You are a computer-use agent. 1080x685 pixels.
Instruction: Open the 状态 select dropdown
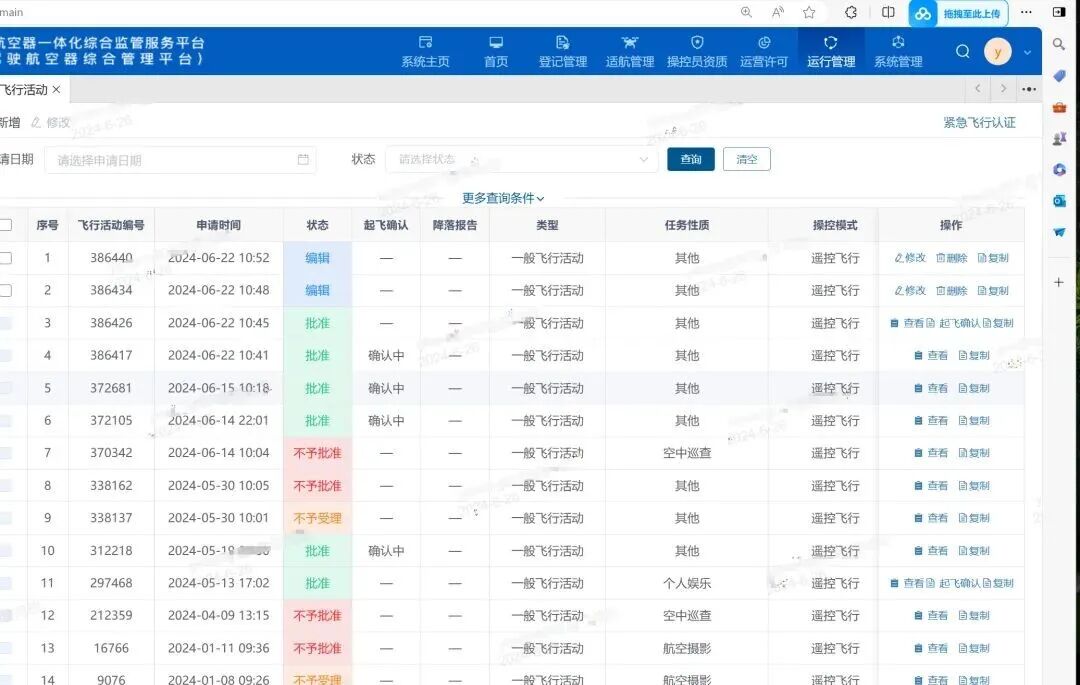(520, 159)
